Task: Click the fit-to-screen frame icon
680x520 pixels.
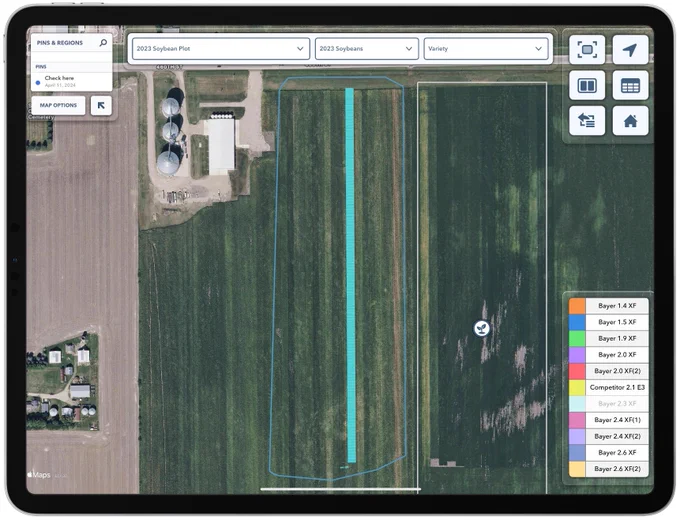Action: [x=587, y=49]
